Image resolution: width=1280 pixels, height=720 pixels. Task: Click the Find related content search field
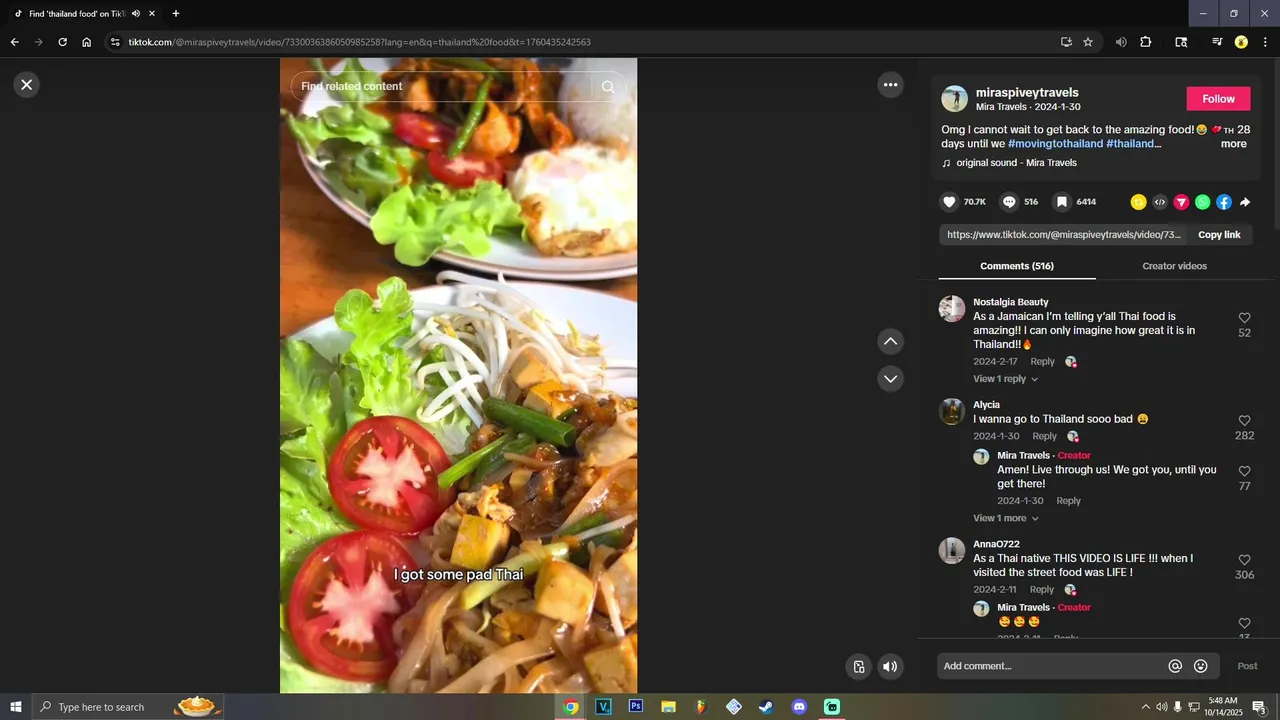point(445,87)
